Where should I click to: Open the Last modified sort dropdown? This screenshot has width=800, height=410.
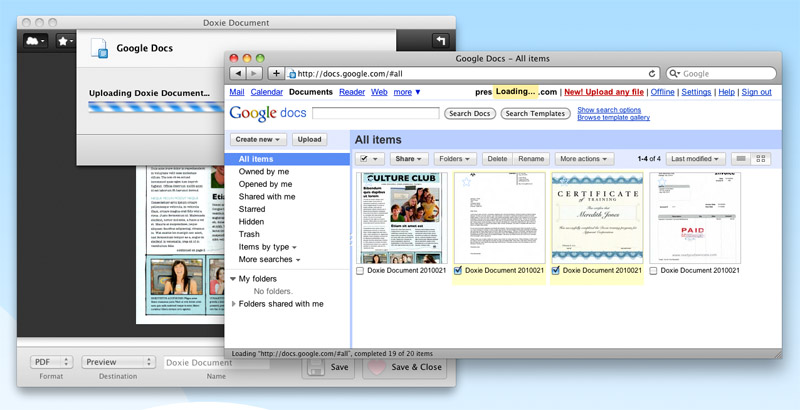(695, 159)
